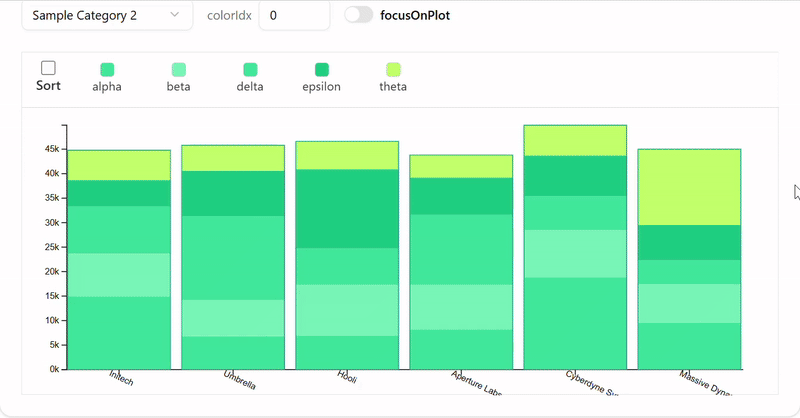The height and width of the screenshot is (418, 800).
Task: Click the alpha legend label
Action: (107, 87)
